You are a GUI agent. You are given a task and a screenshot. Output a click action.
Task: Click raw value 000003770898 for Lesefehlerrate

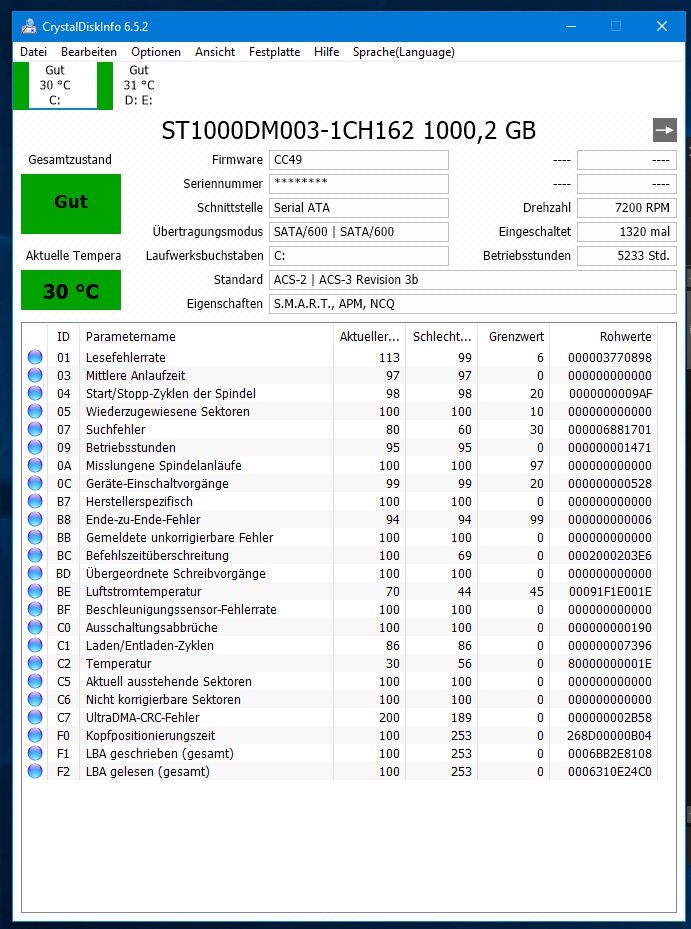[610, 357]
